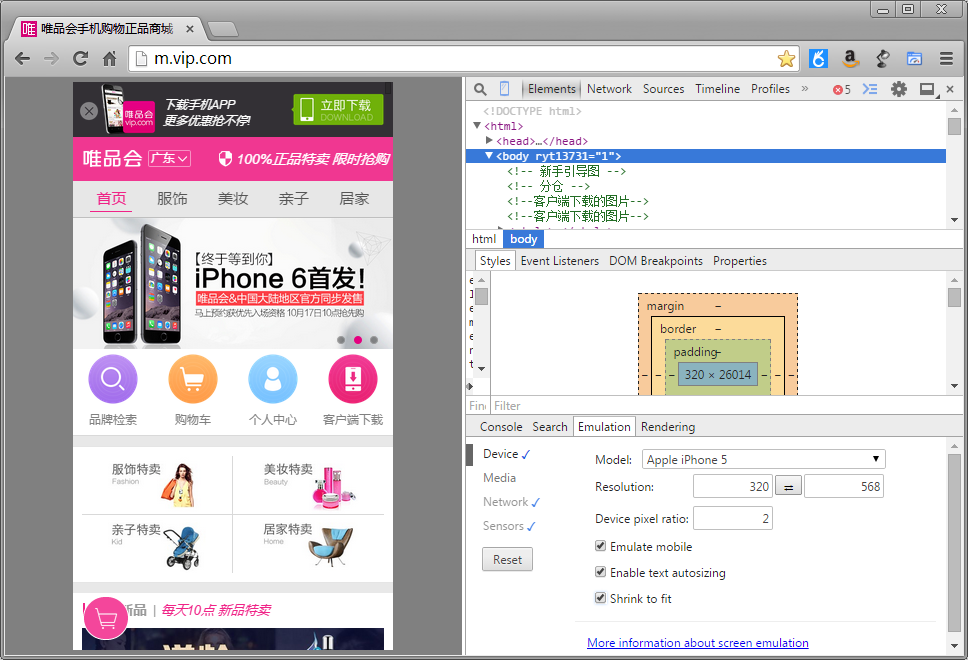Click the Reset emulation button
Screen dimensions: 968x660
[507, 559]
